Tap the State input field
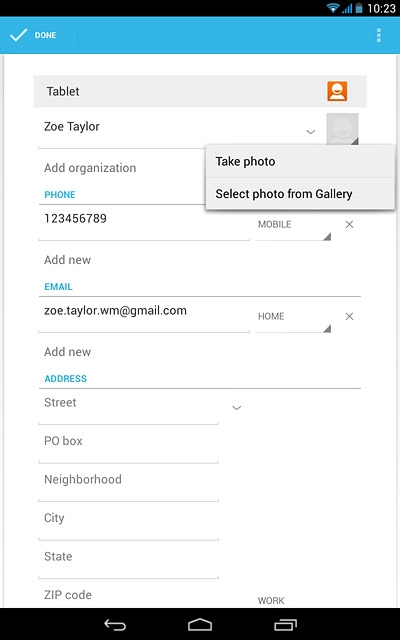This screenshot has width=400, height=640. click(129, 560)
